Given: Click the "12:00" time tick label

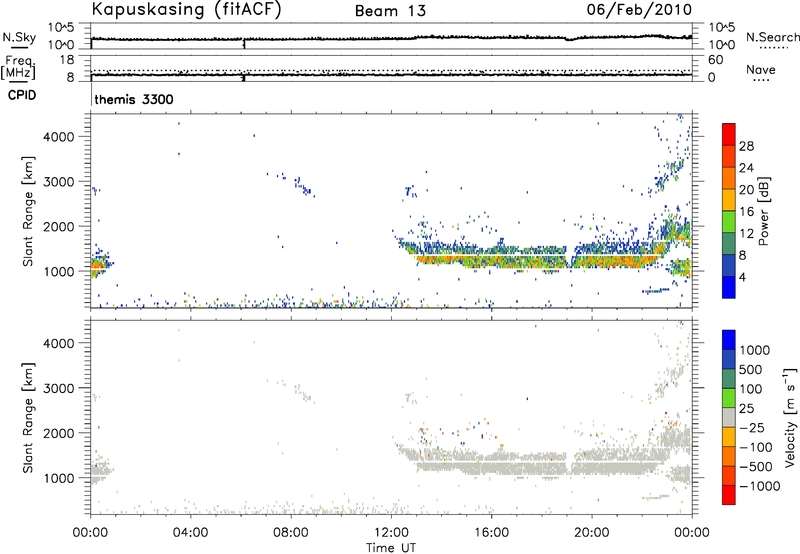Looking at the screenshot, I should pos(391,533).
